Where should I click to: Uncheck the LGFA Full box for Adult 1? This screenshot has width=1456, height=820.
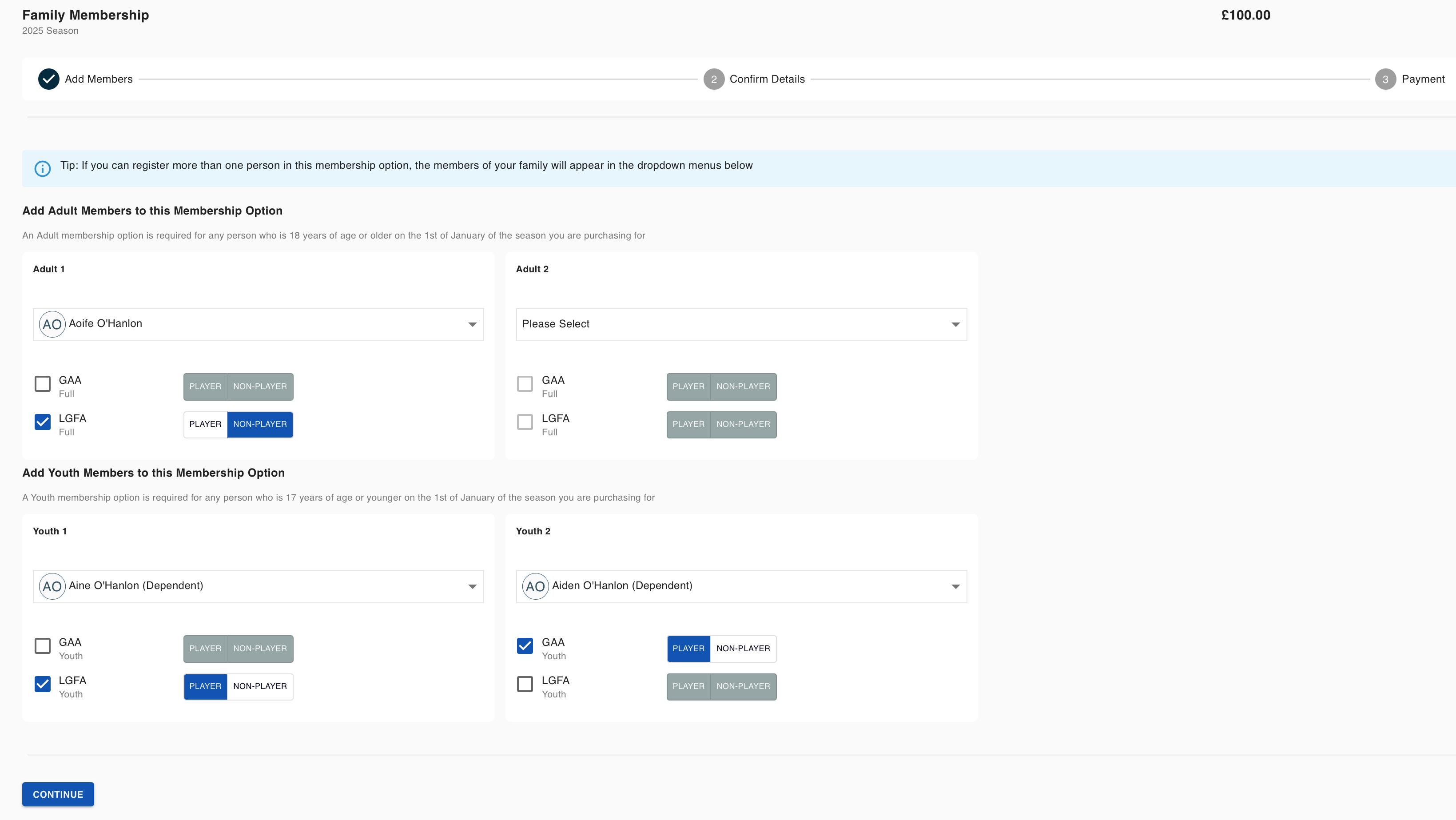point(42,422)
